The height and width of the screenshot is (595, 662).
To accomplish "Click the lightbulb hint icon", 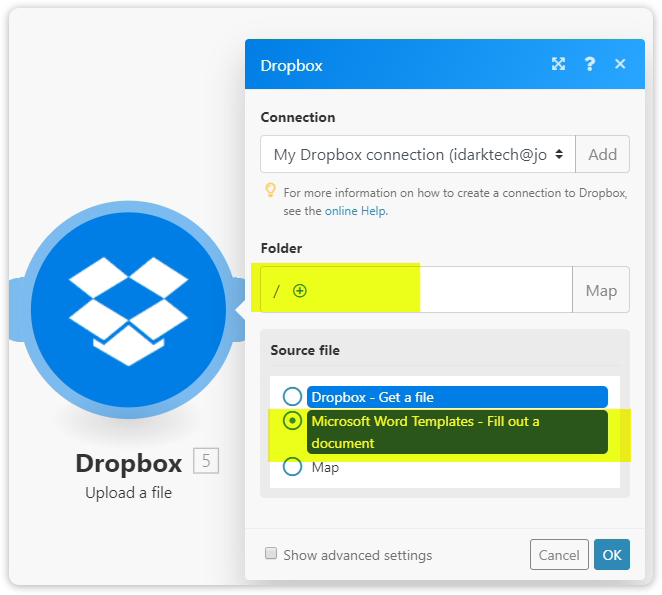I will pyautogui.click(x=270, y=190).
